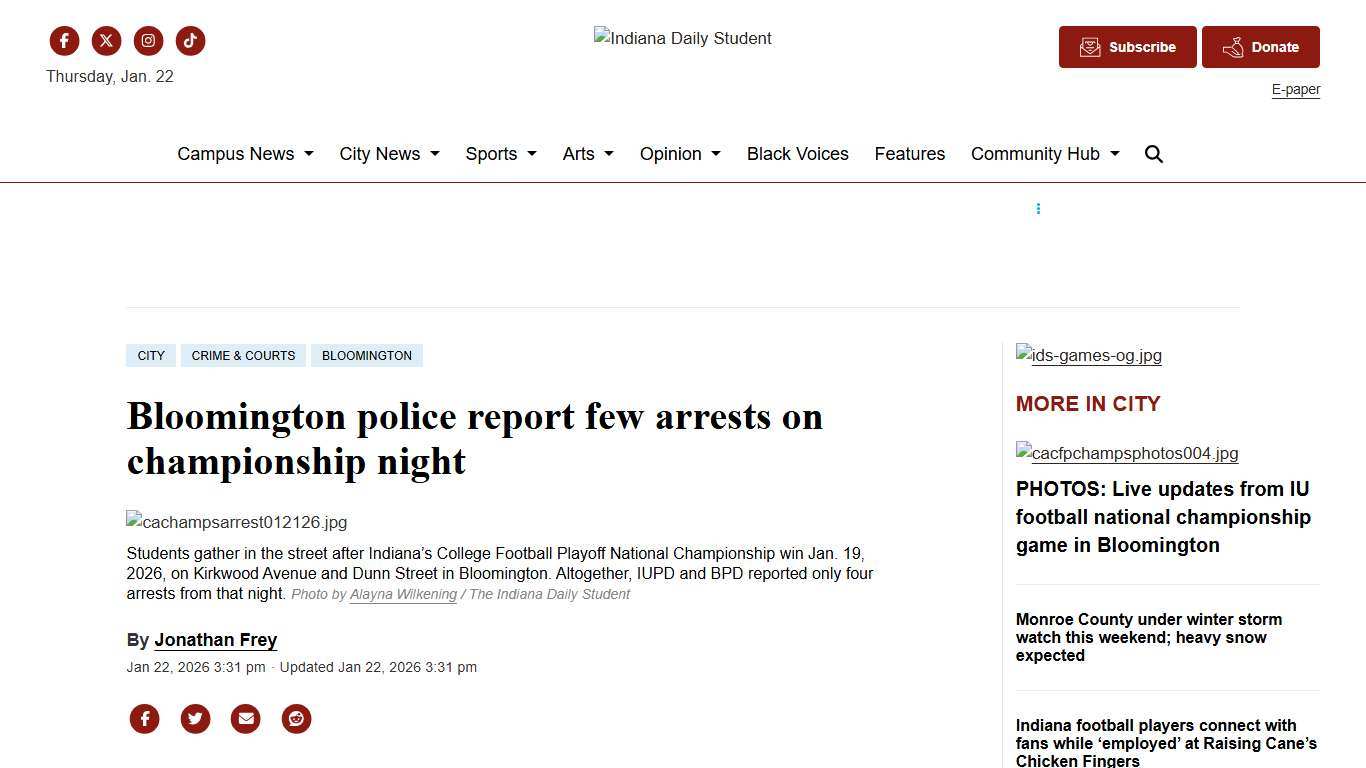Screen dimensions: 1366x768
Task: Open the Sports dropdown menu
Action: [x=500, y=154]
